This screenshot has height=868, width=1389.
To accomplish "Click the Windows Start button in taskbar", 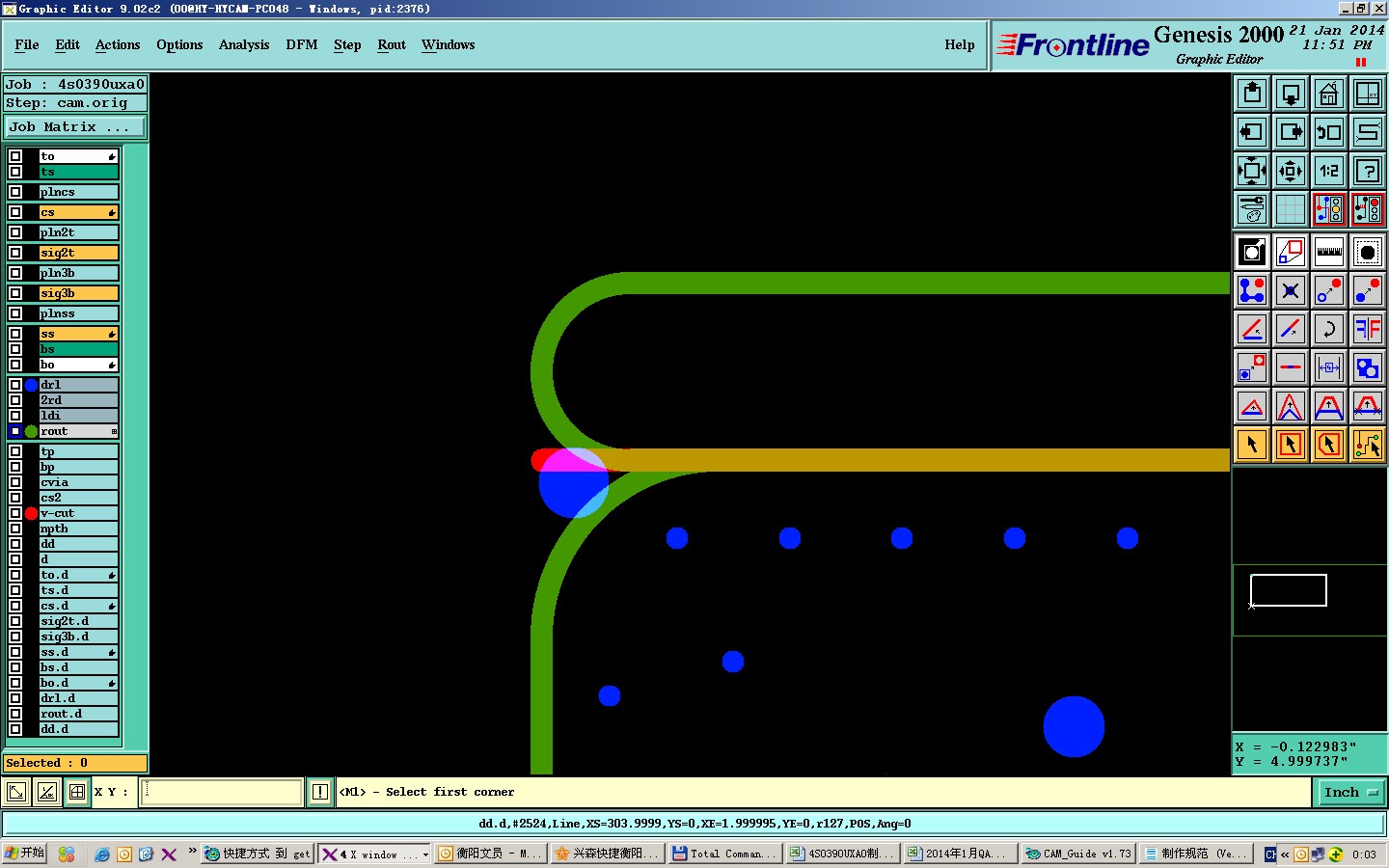I will pos(24,854).
